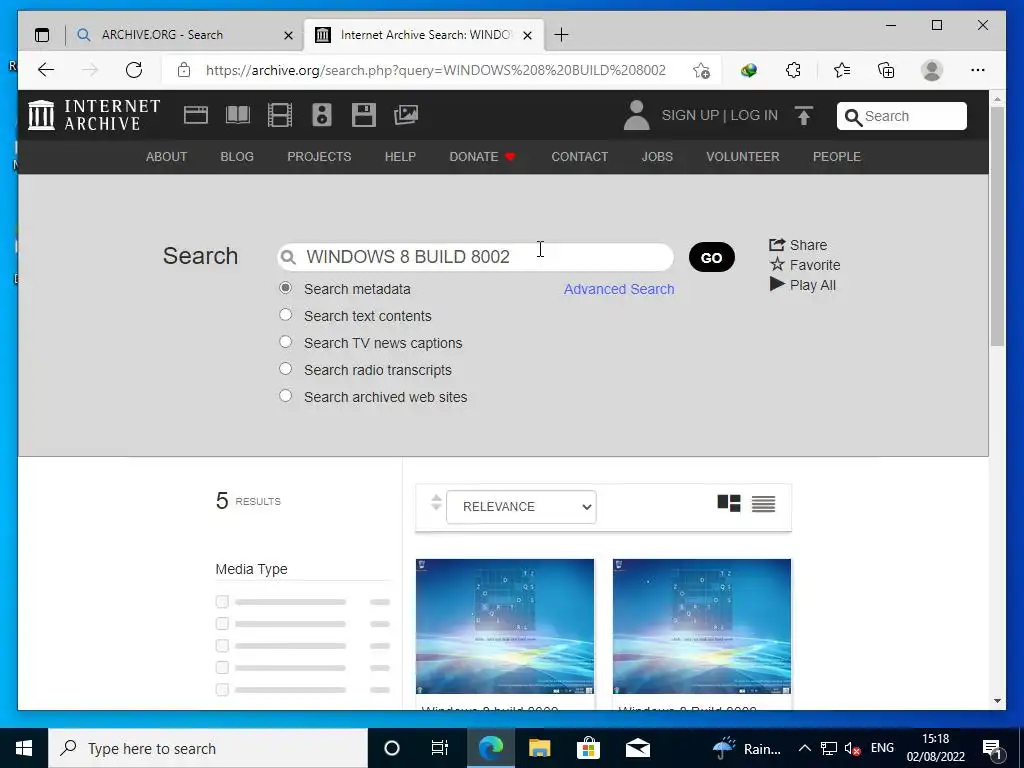Open the first Windows 8 build thumbnail
Image resolution: width=1024 pixels, height=768 pixels.
[x=505, y=626]
